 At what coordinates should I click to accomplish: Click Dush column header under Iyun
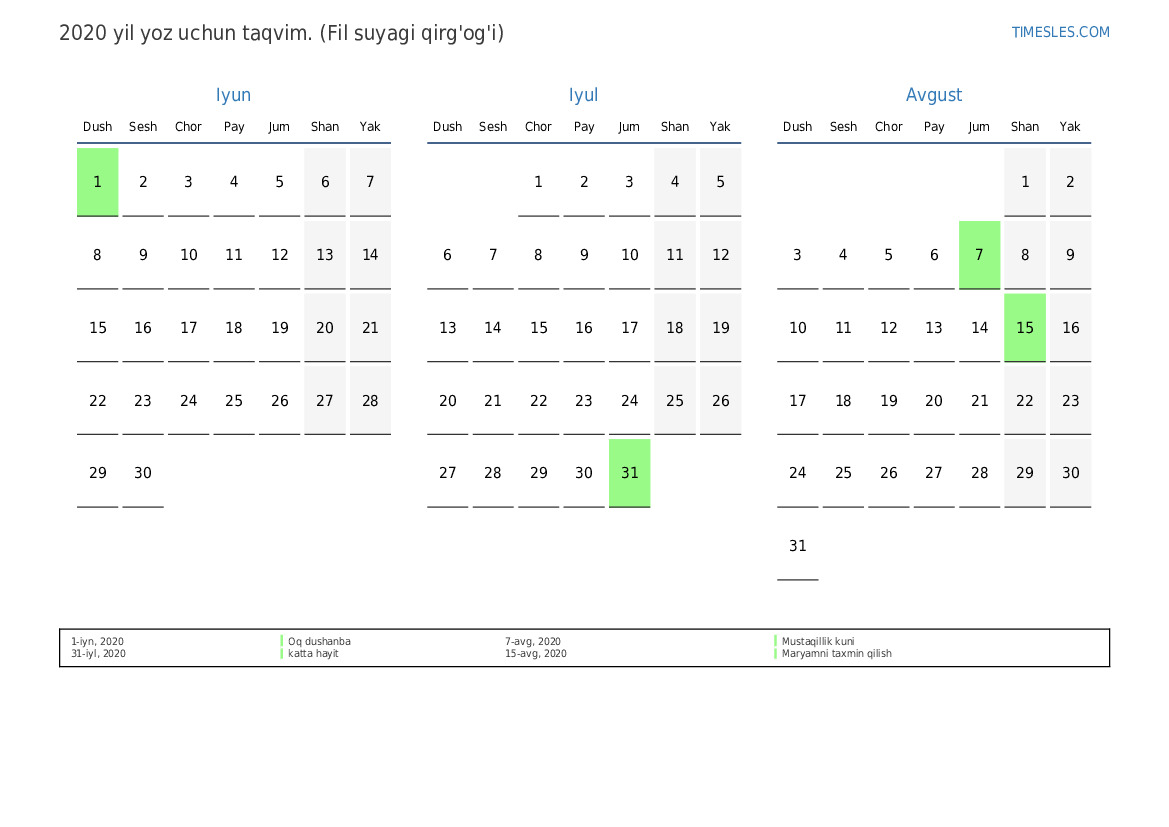(x=98, y=127)
